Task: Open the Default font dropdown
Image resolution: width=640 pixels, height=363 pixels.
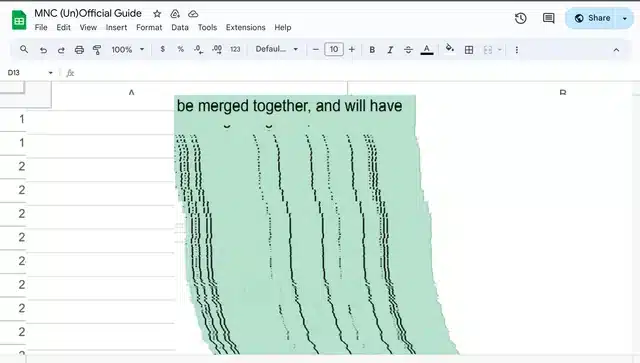Action: coord(277,49)
